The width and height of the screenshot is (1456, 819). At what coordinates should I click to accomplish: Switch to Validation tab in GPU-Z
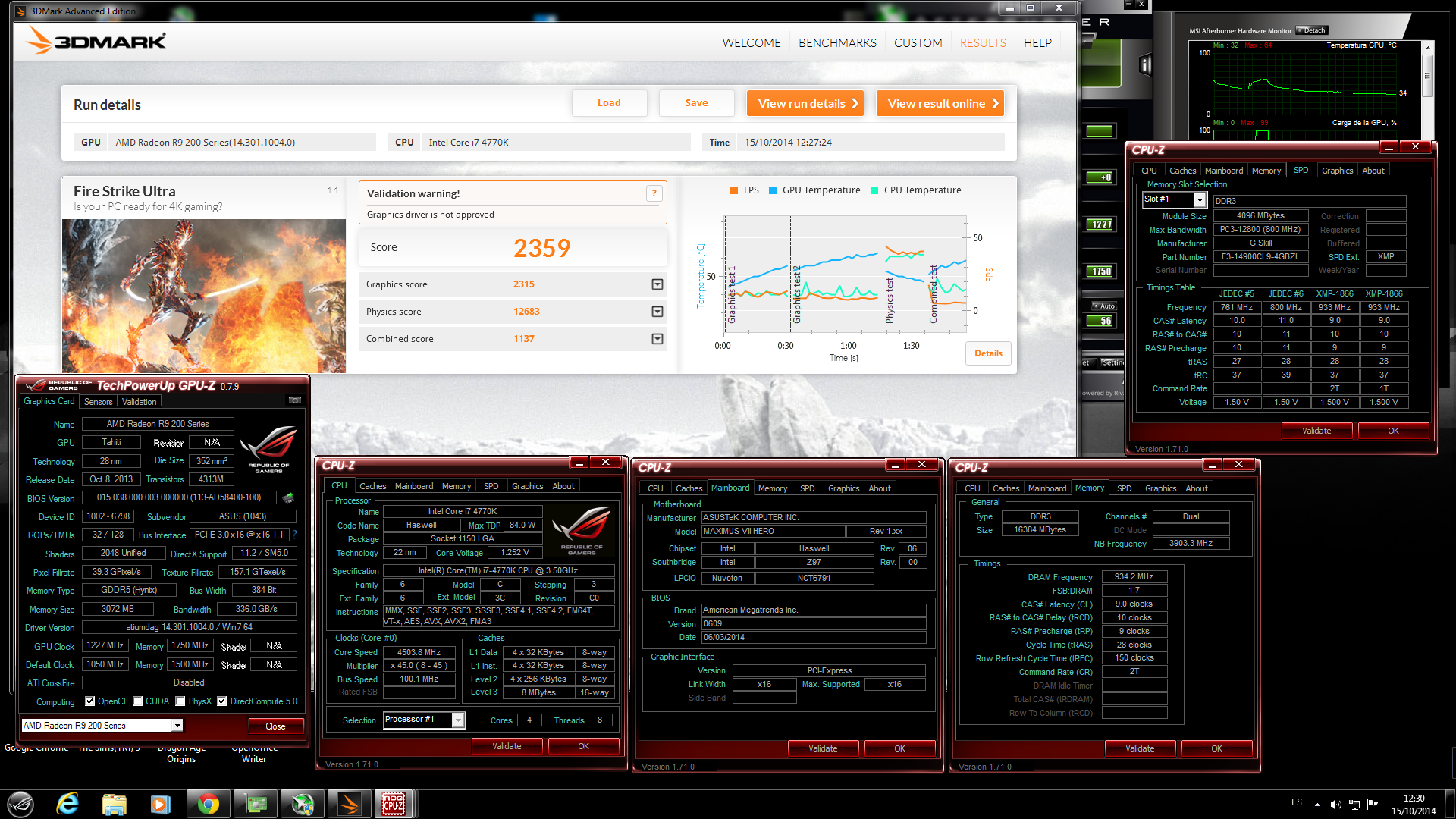140,402
